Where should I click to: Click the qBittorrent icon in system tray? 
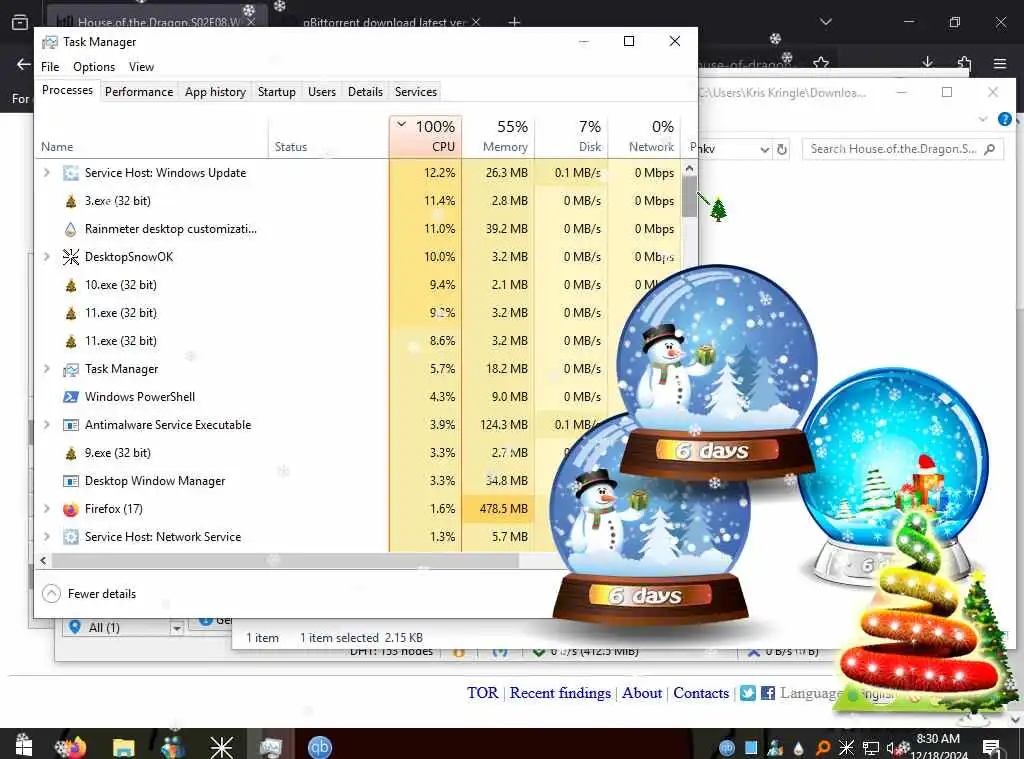727,747
